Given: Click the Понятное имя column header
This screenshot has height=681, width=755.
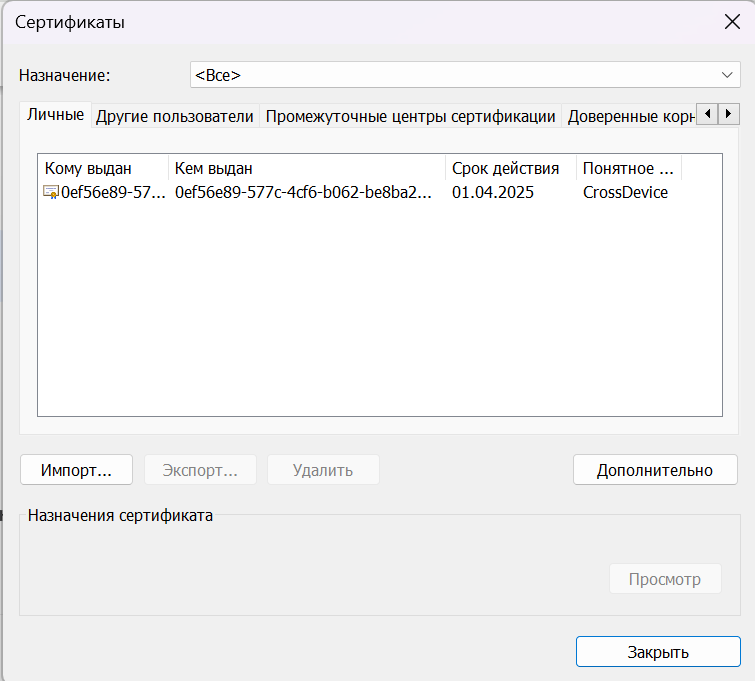Looking at the screenshot, I should [628, 168].
